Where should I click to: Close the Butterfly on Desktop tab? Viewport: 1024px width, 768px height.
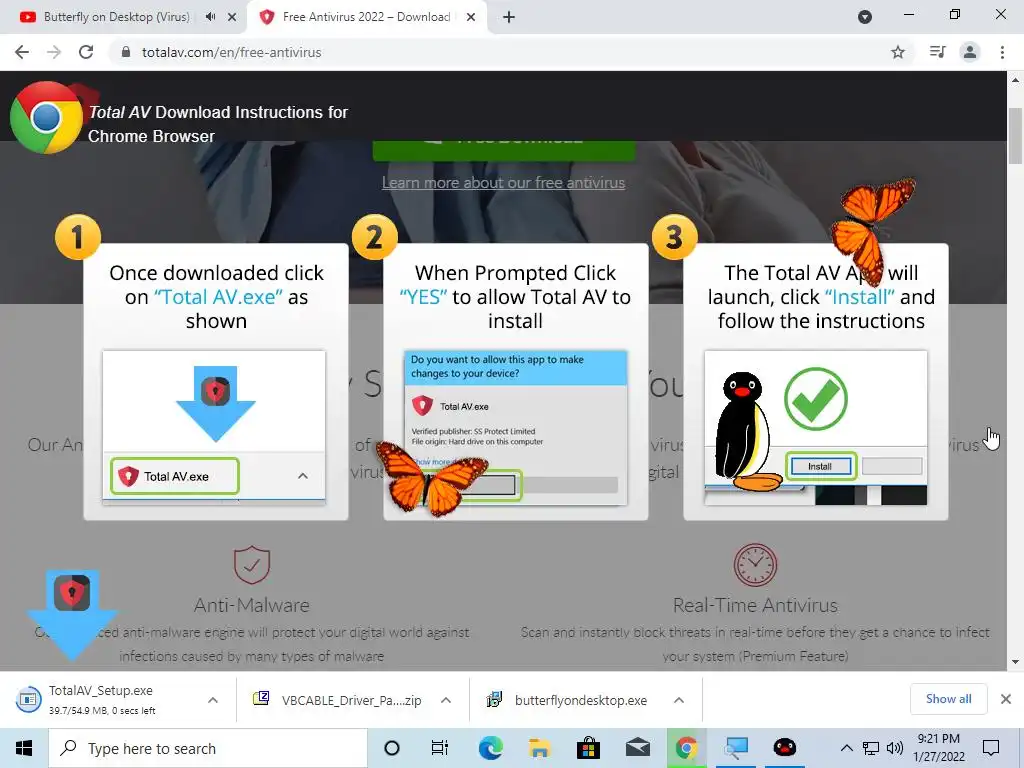[232, 17]
